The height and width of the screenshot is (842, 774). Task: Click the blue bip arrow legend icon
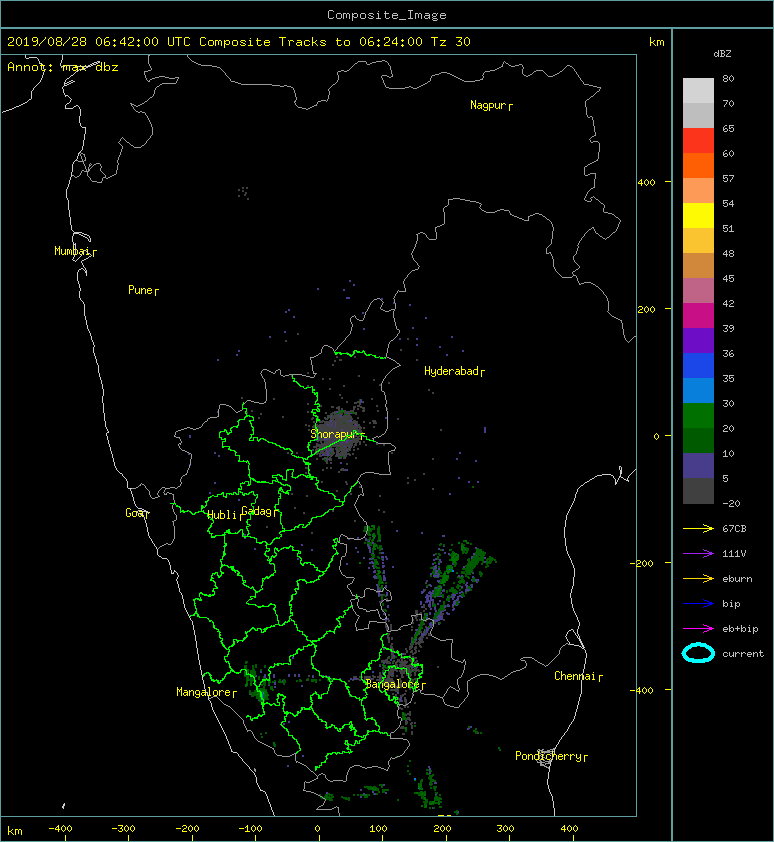point(698,604)
